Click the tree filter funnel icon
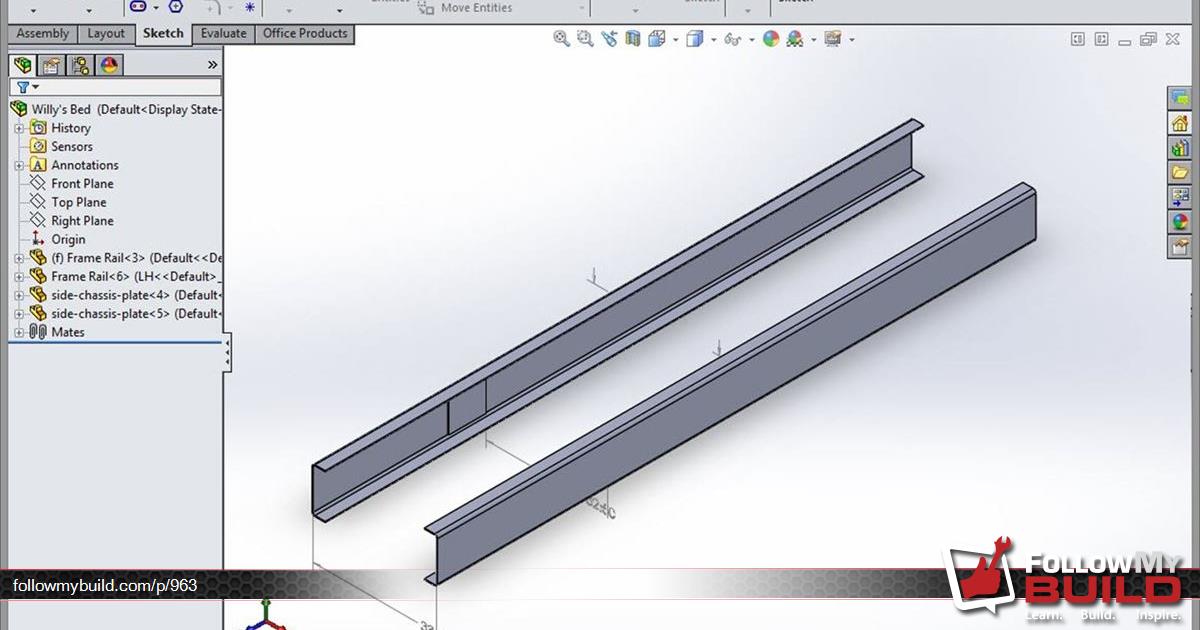The width and height of the screenshot is (1200, 630). 23,87
